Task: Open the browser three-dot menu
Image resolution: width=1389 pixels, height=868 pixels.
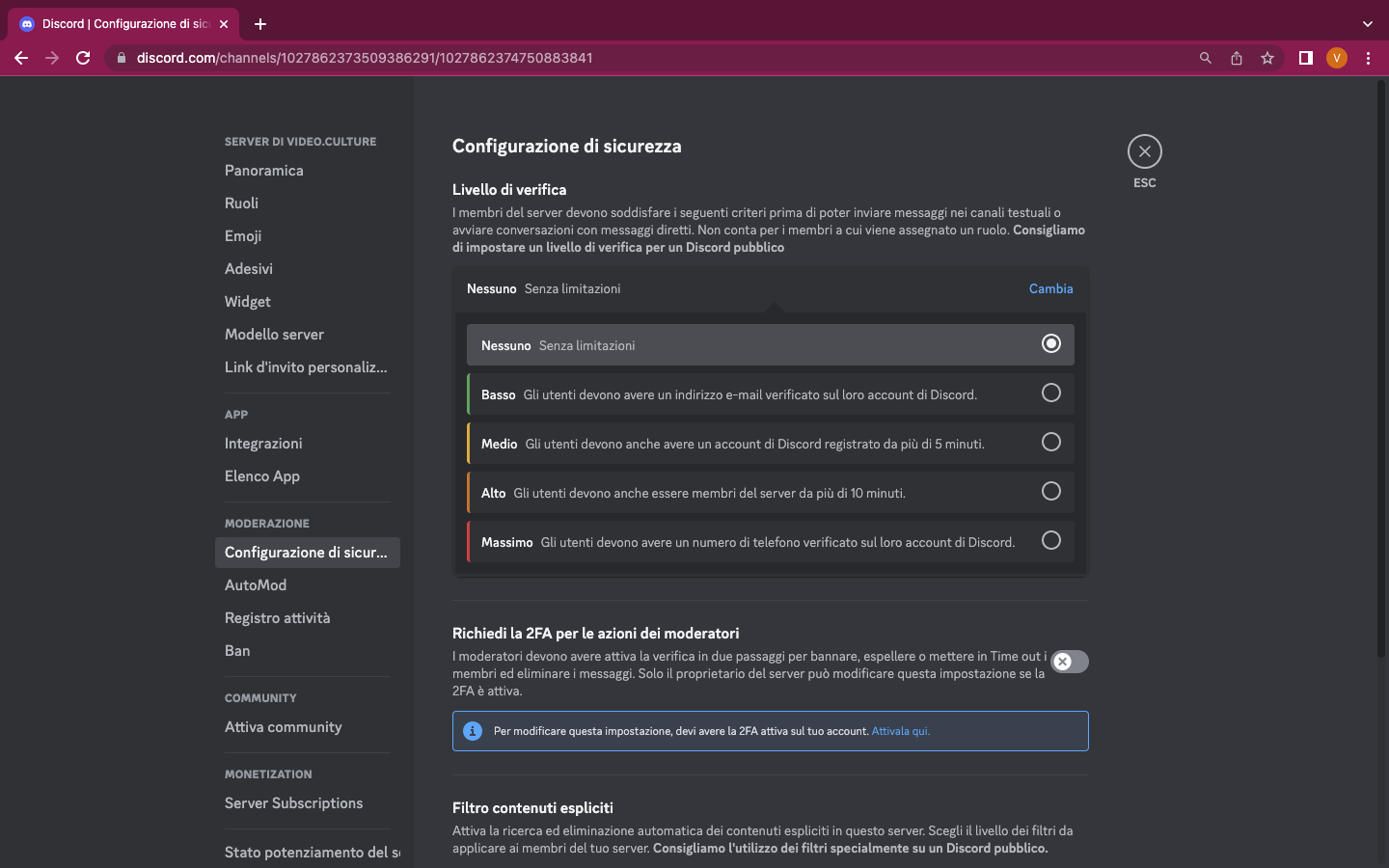Action: (1368, 58)
